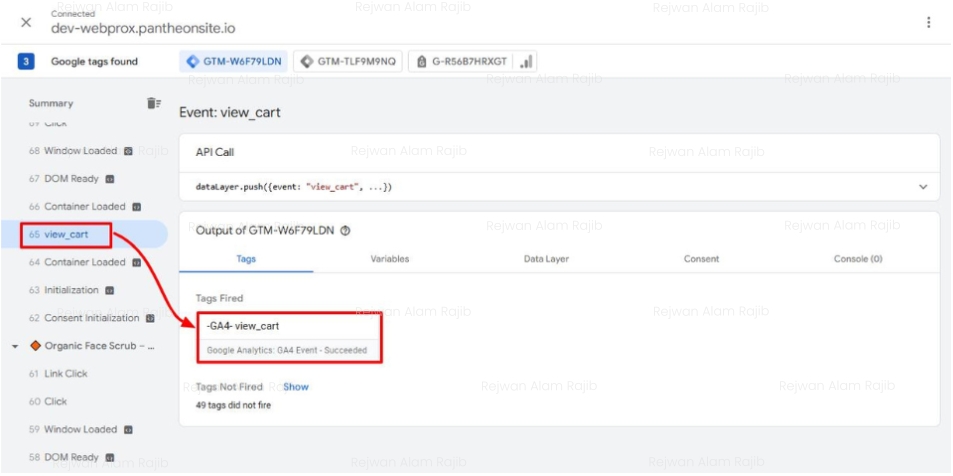953x476 pixels.
Task: Select the GTM-TLF9M9NQ container chip
Action: pos(349,62)
